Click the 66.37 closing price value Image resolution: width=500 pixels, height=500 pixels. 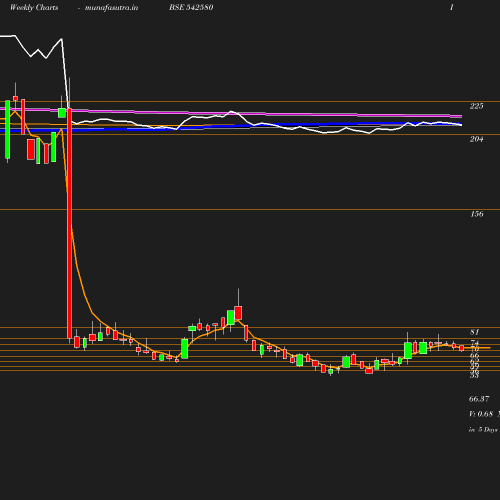479,399
